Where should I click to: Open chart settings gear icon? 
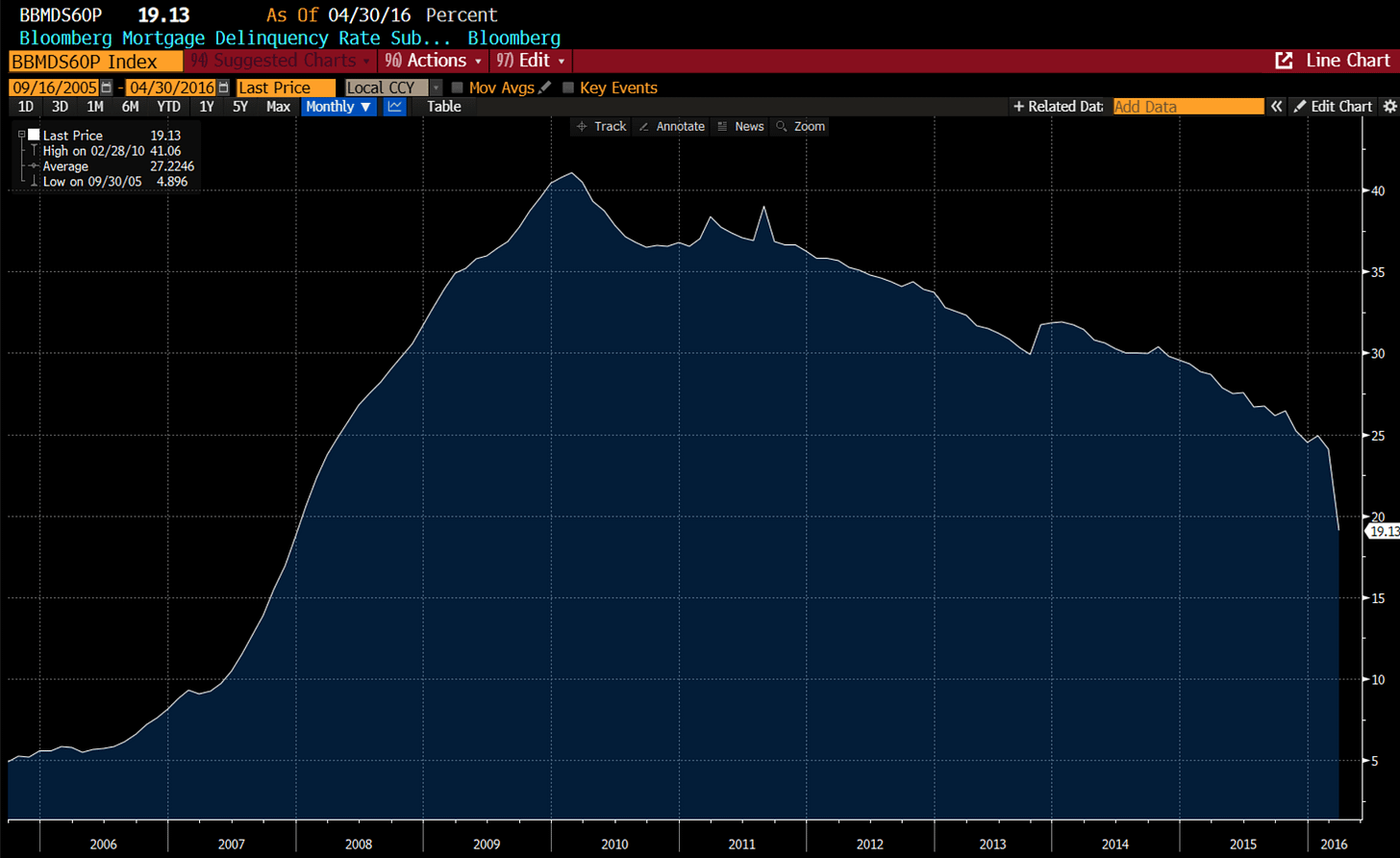pyautogui.click(x=1388, y=107)
